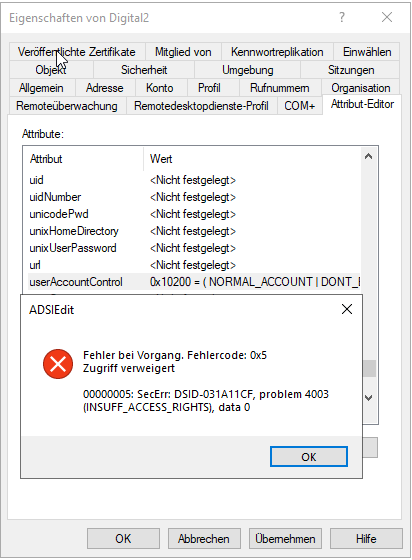Go to the Veröffentlichte Zertifikate tab

tap(77, 52)
